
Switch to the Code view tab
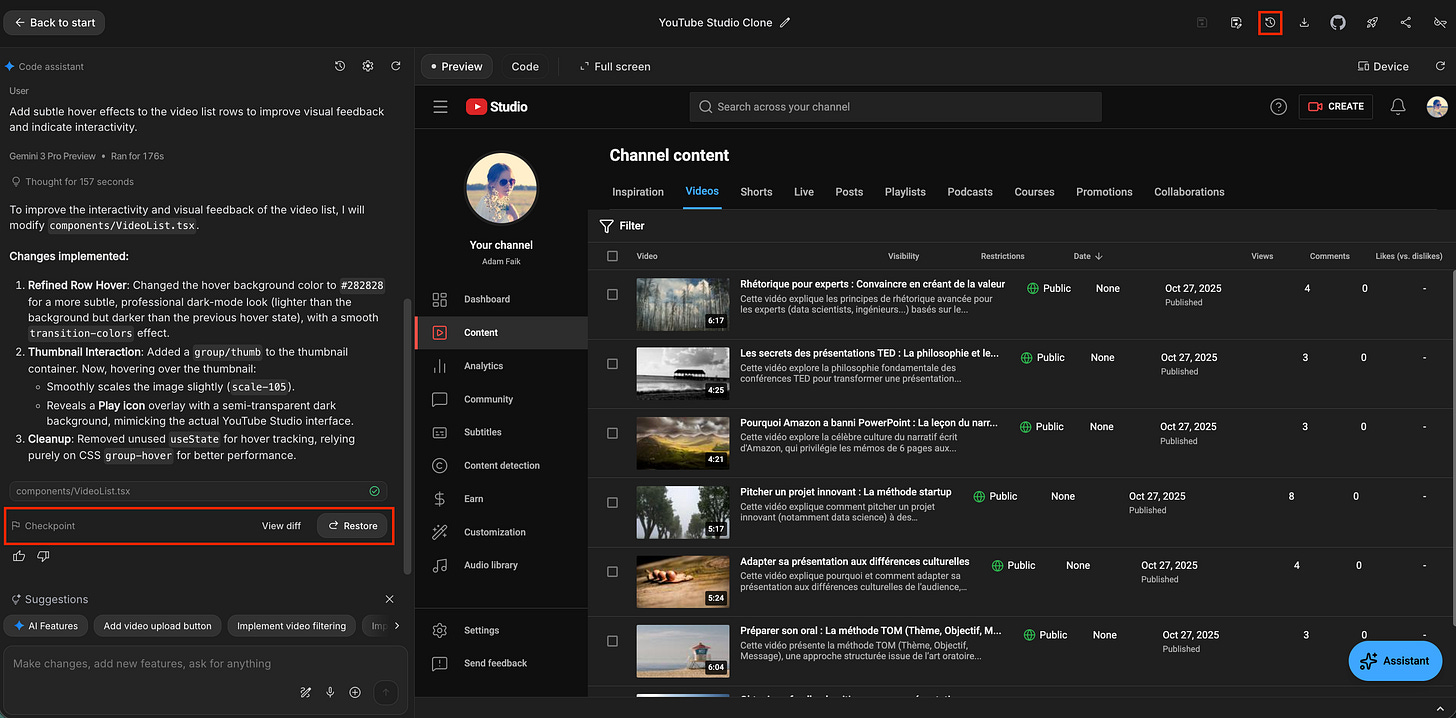[x=525, y=66]
